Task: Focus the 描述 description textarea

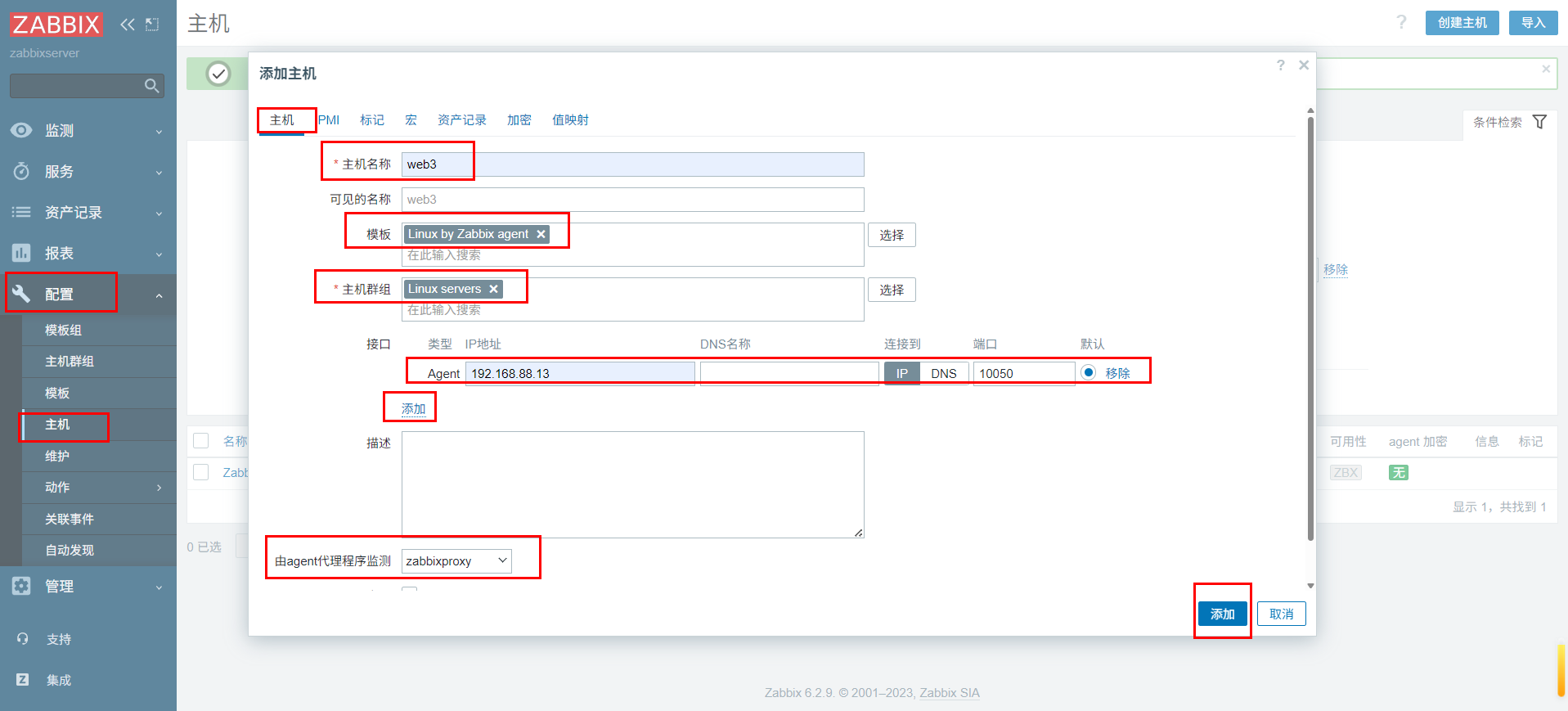Action: coord(633,484)
